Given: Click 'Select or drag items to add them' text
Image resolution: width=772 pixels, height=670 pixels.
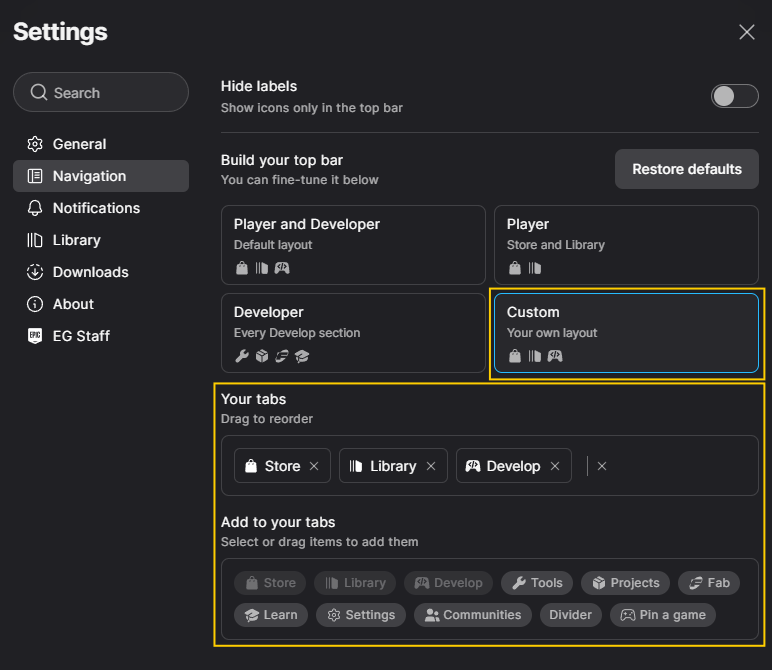Looking at the screenshot, I should click(x=320, y=542).
